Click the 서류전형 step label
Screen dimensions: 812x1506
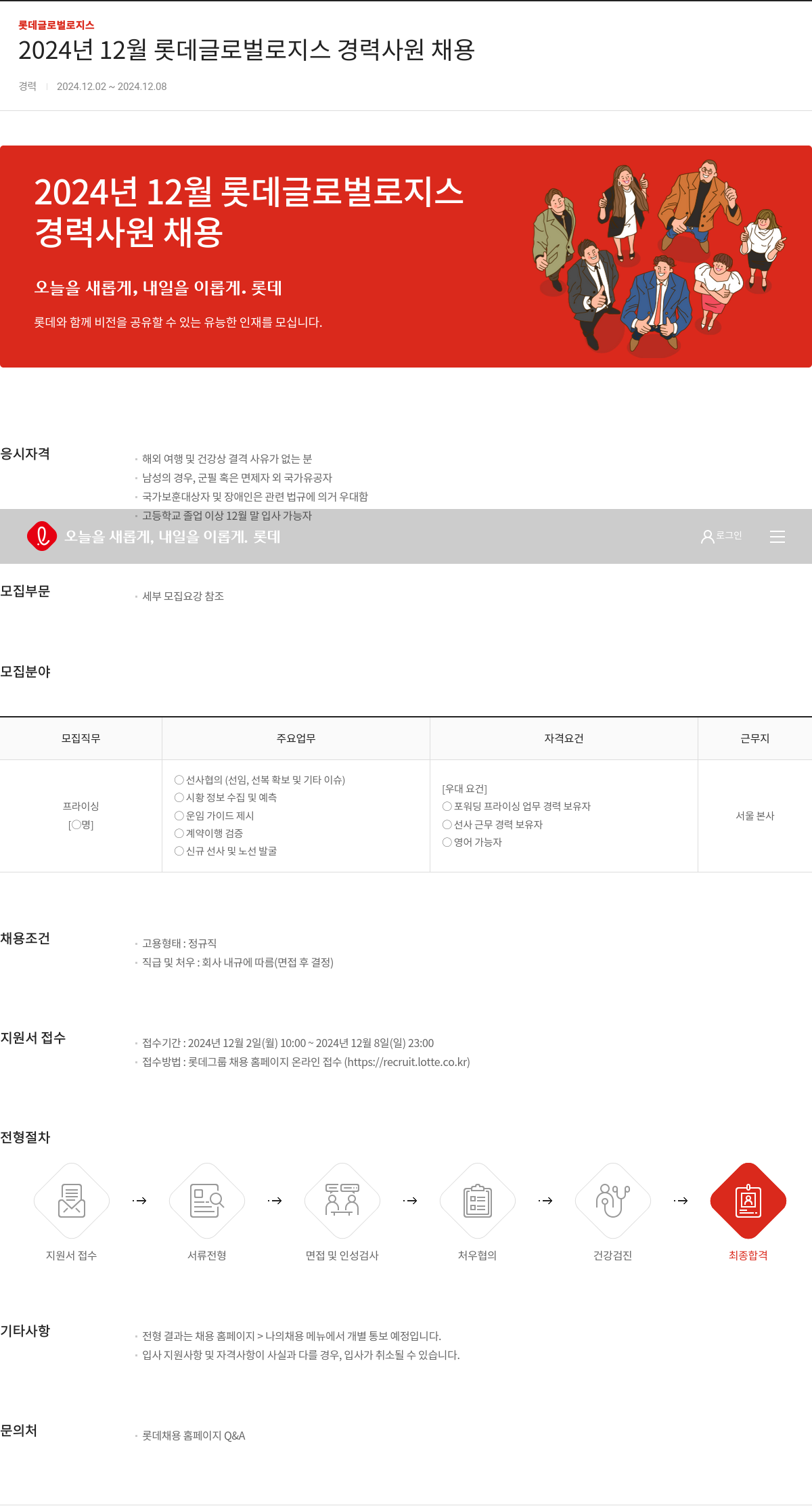[x=207, y=1256]
